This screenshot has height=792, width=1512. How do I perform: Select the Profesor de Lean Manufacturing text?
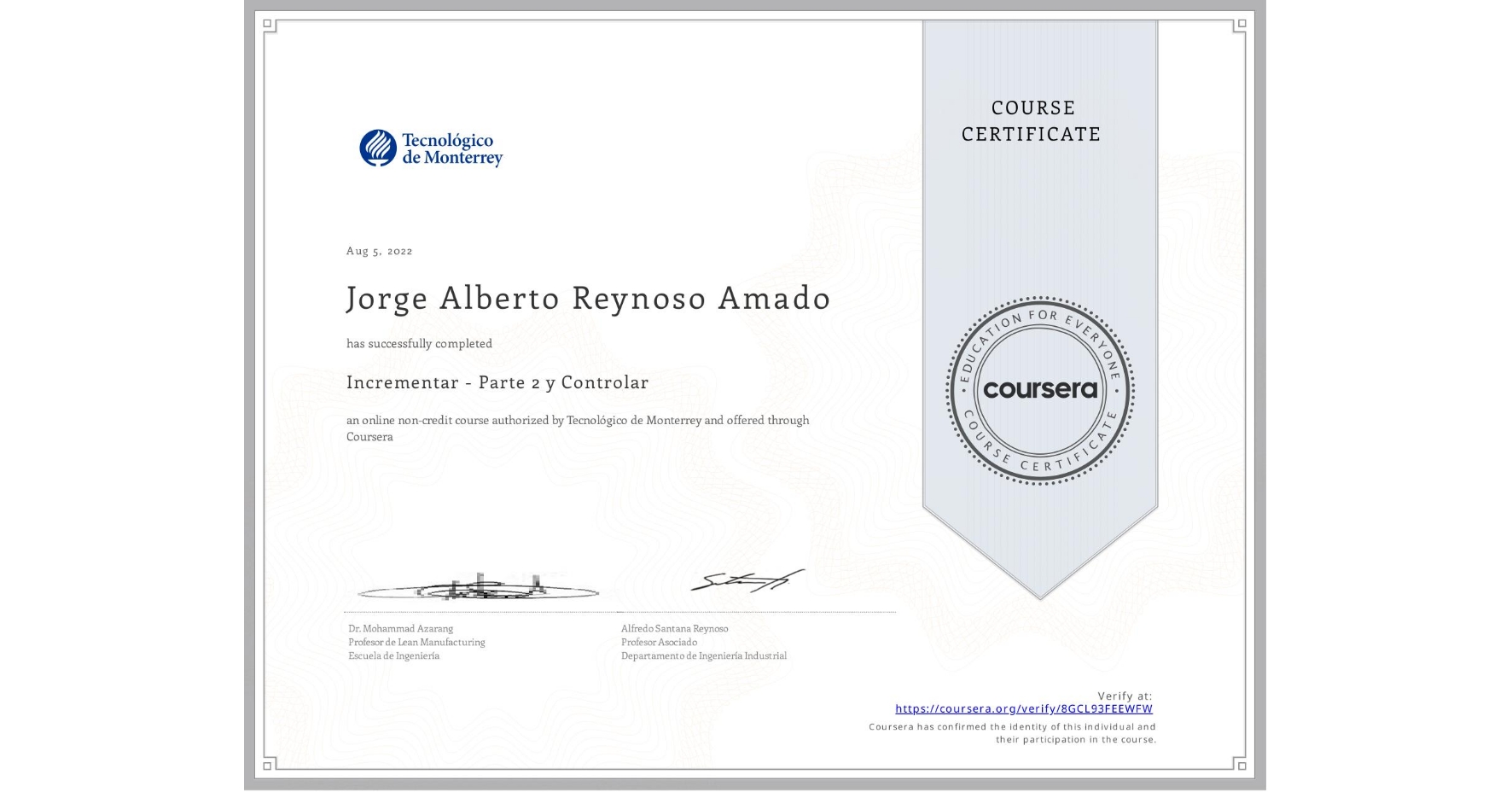416,642
